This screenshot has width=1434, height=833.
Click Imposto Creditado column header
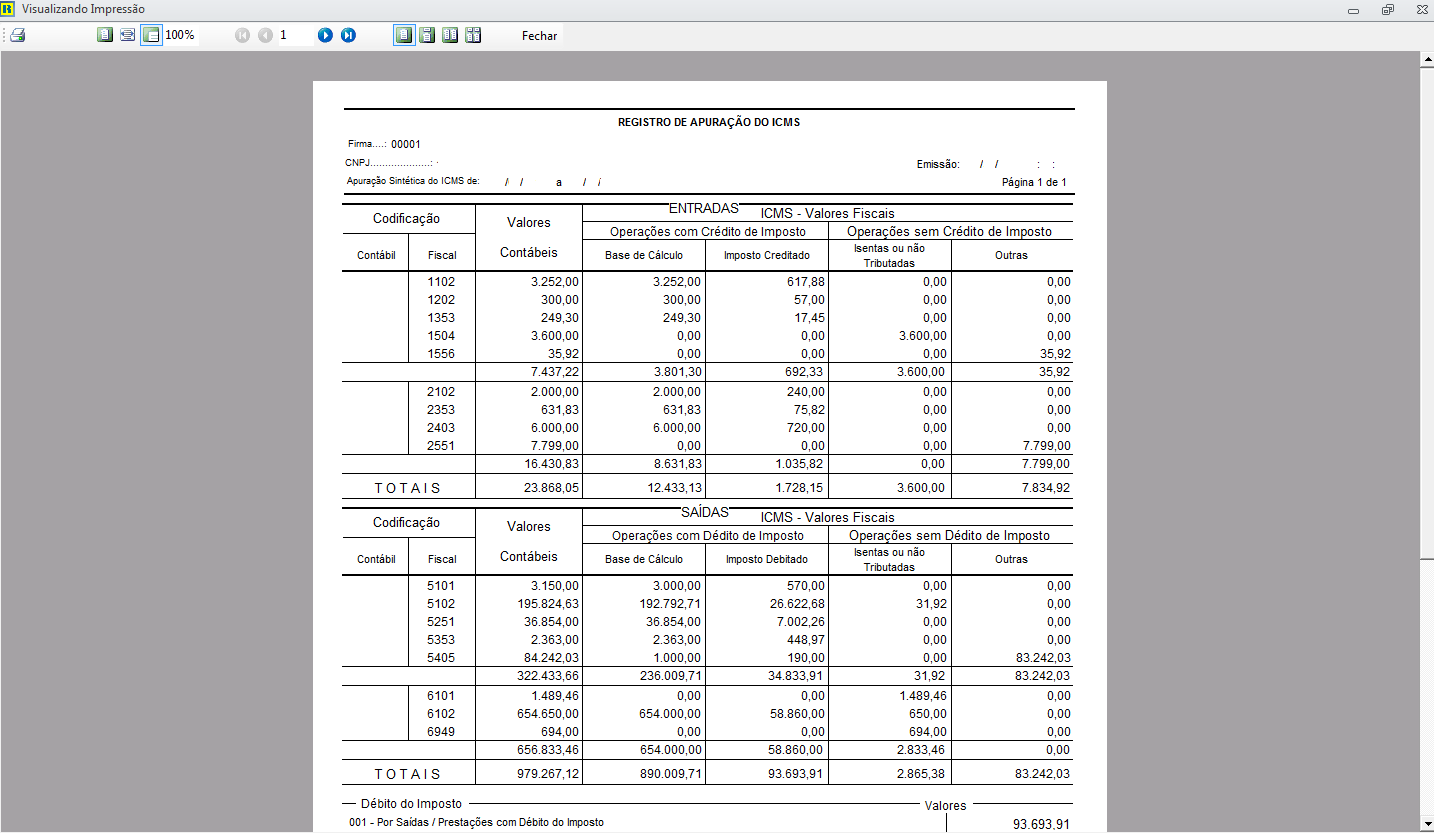coord(767,255)
